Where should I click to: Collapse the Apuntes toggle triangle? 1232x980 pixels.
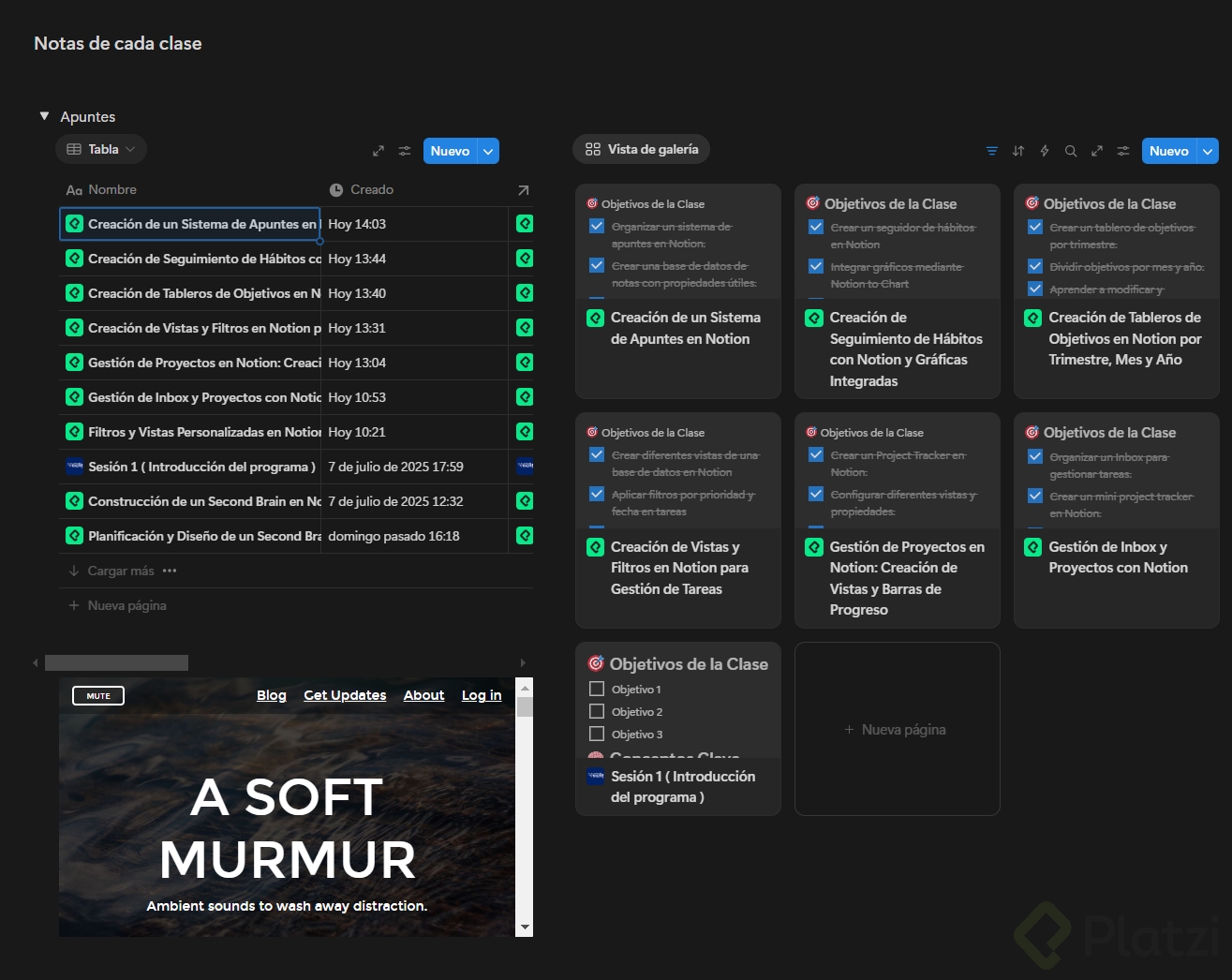click(x=44, y=116)
